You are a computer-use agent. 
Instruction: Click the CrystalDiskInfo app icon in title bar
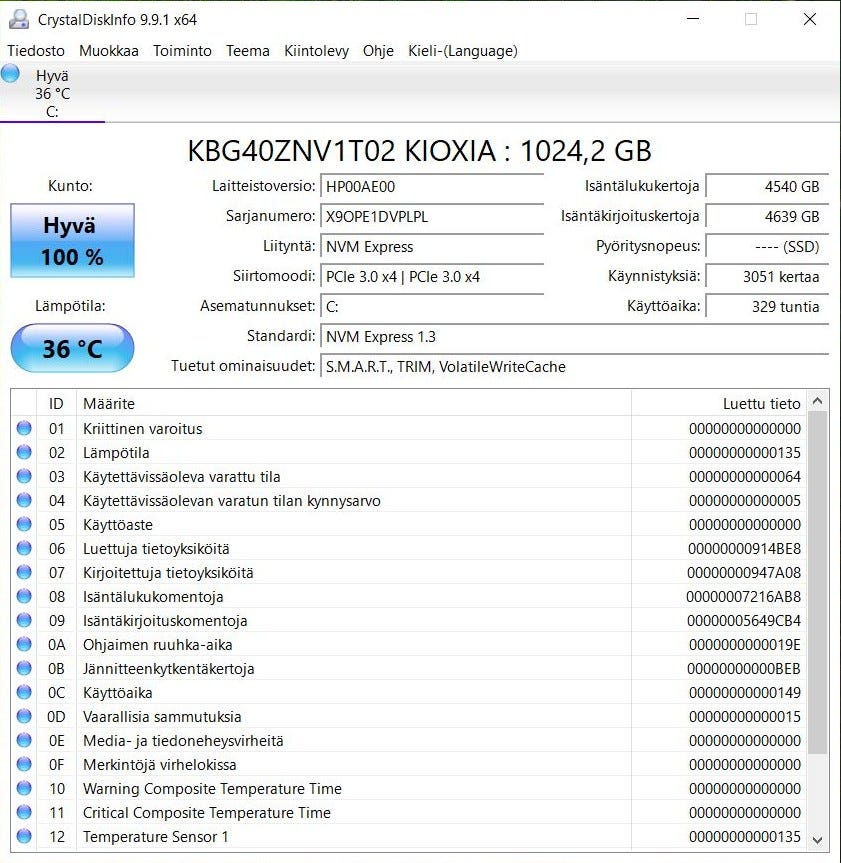pyautogui.click(x=19, y=19)
